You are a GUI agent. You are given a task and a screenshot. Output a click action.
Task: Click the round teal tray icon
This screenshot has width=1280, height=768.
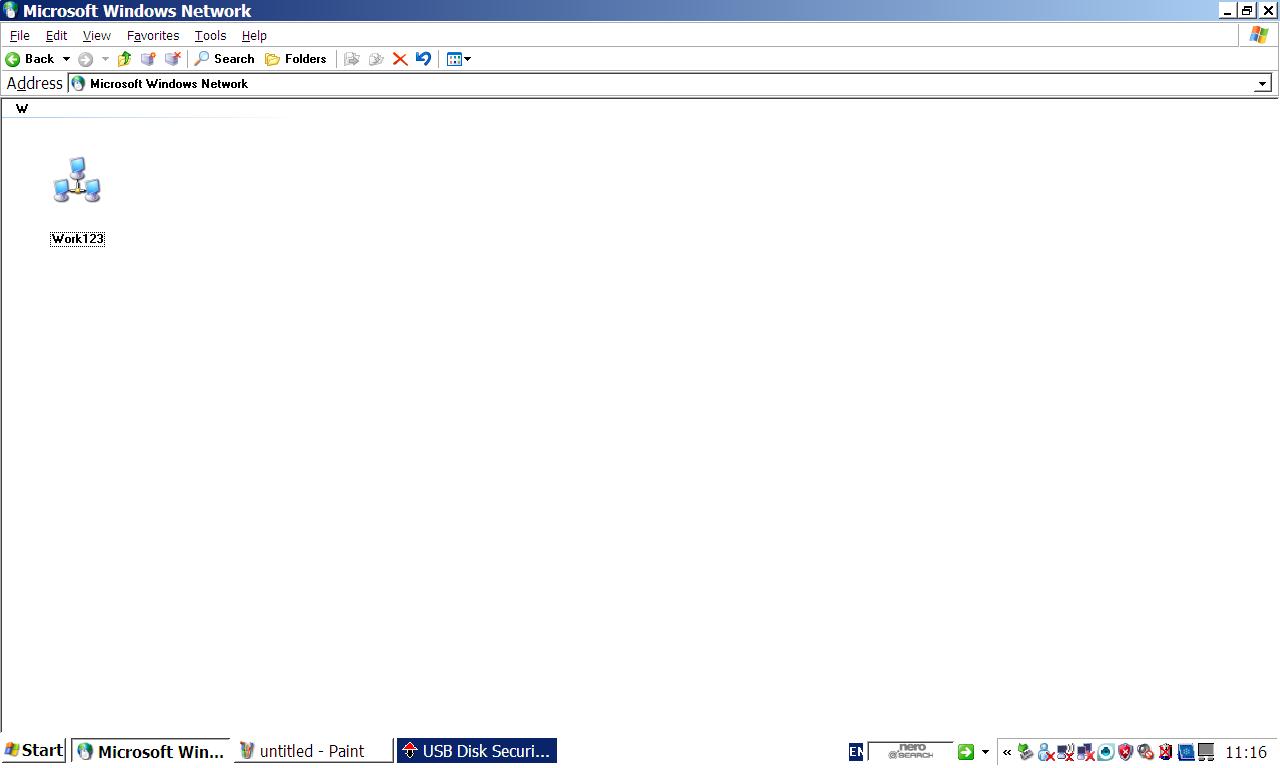[x=1106, y=752]
